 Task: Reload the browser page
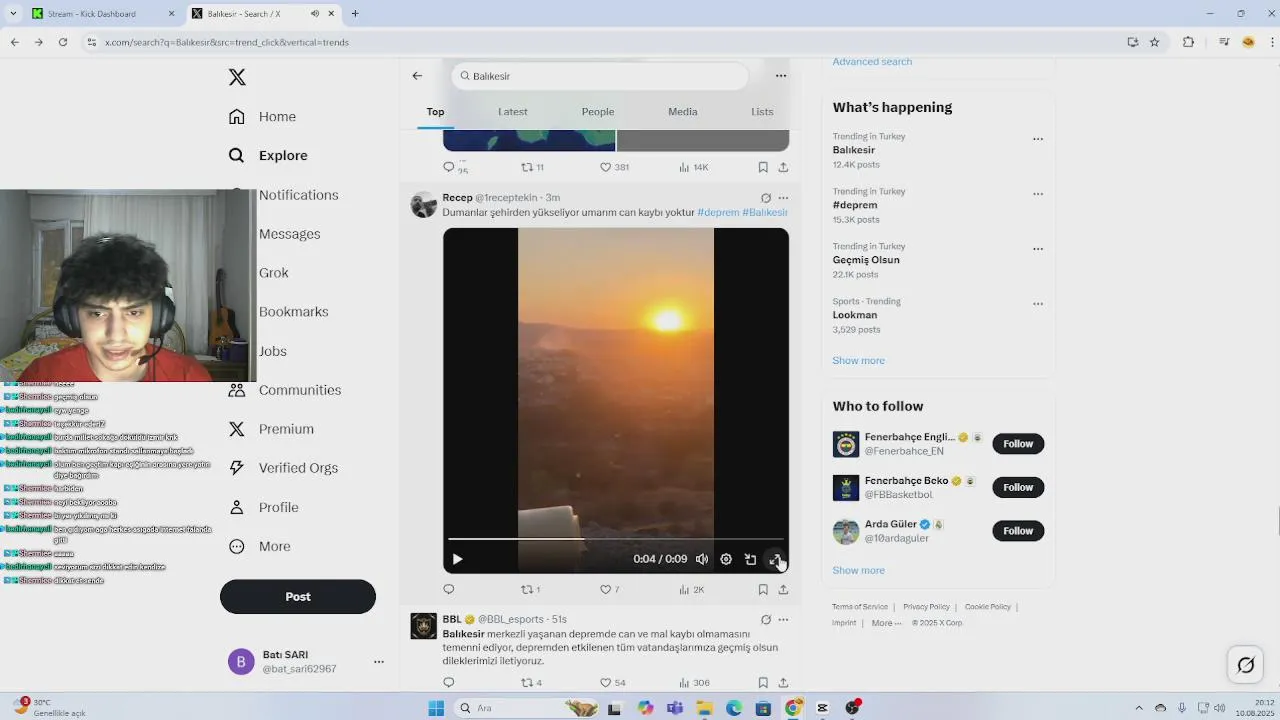(63, 42)
